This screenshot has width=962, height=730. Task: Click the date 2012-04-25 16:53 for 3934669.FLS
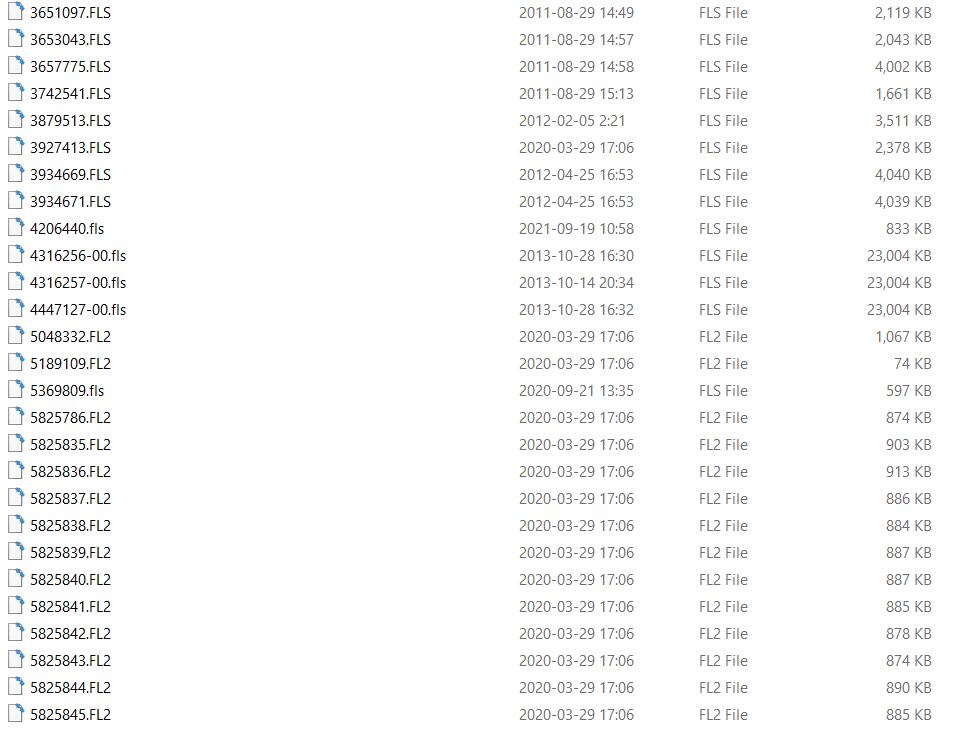576,175
